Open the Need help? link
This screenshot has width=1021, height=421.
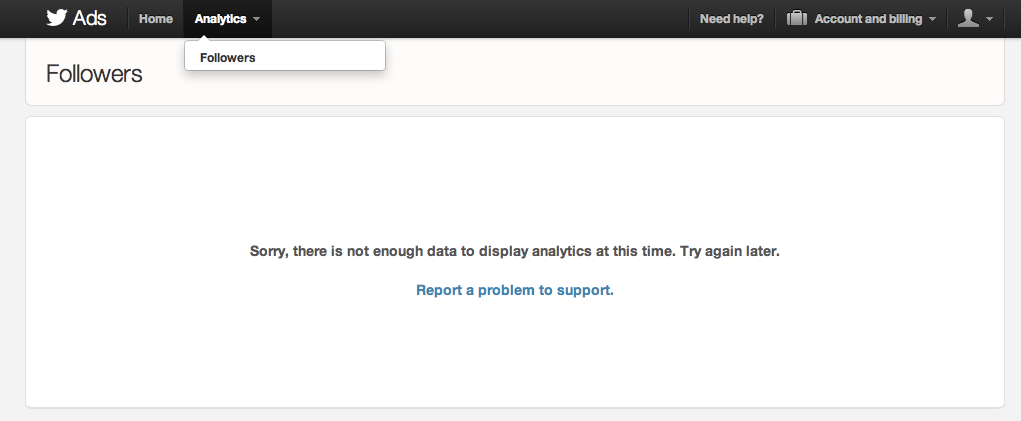(x=731, y=19)
